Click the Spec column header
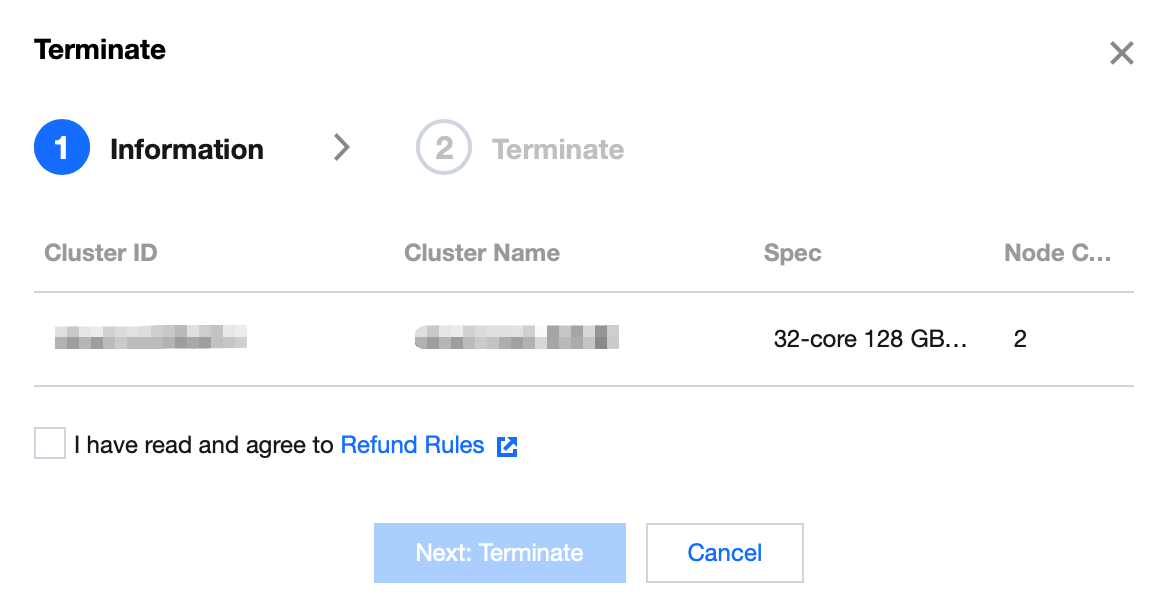 coord(792,253)
